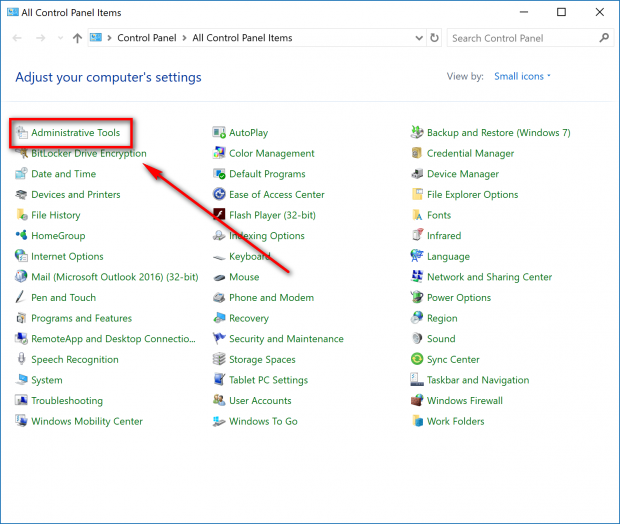
Task: Click the Search Control Panel field
Action: pos(530,38)
